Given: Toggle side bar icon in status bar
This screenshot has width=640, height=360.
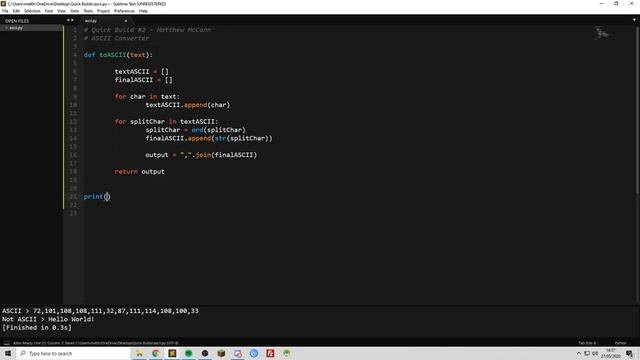Looking at the screenshot, I should [6, 343].
